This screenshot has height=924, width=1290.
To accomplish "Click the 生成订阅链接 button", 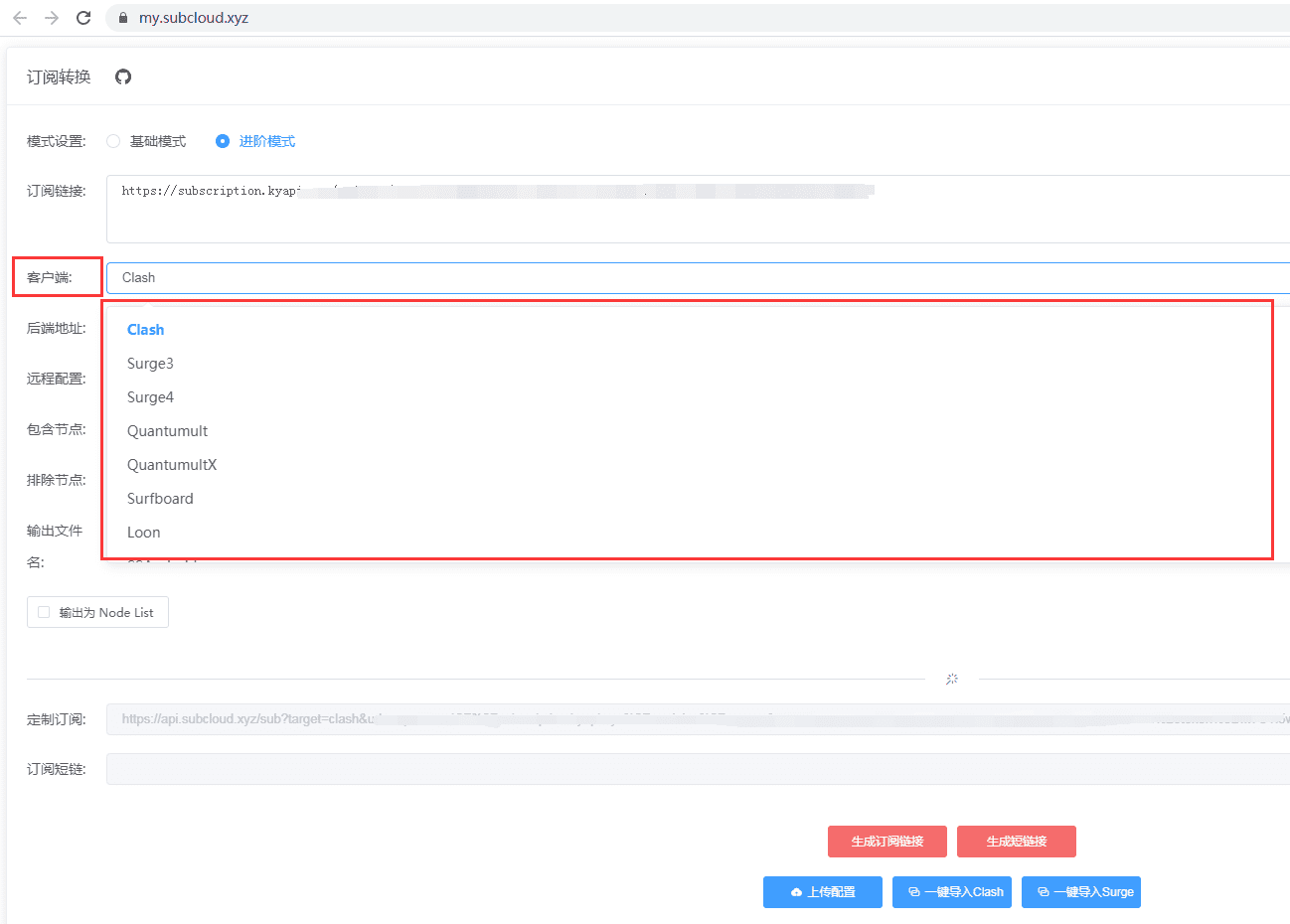I will [x=887, y=842].
